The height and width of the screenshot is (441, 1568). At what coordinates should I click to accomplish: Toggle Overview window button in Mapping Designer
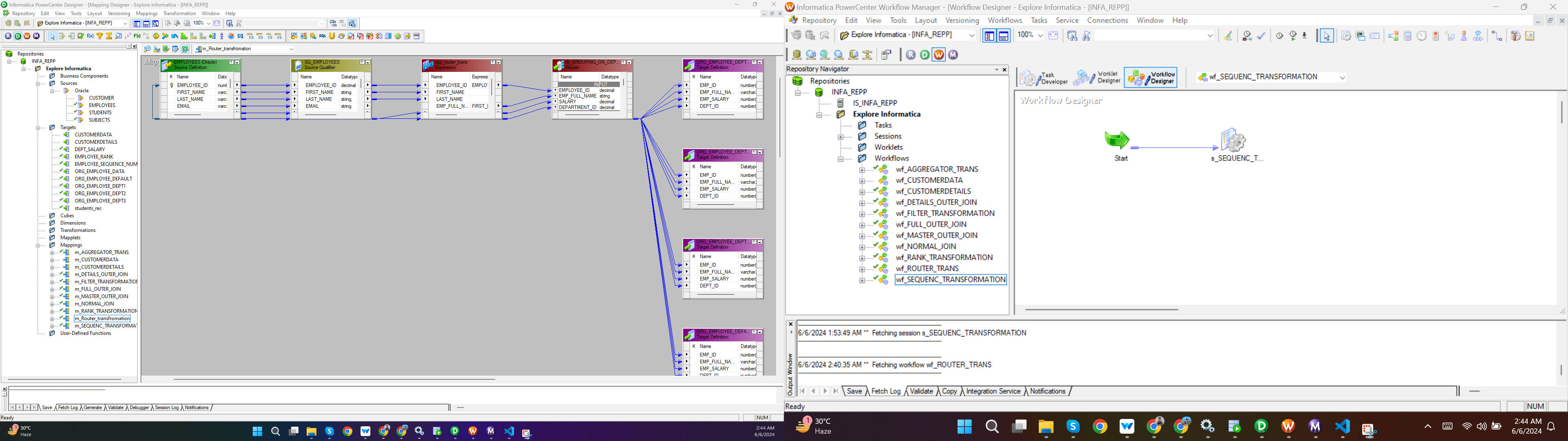(x=156, y=23)
